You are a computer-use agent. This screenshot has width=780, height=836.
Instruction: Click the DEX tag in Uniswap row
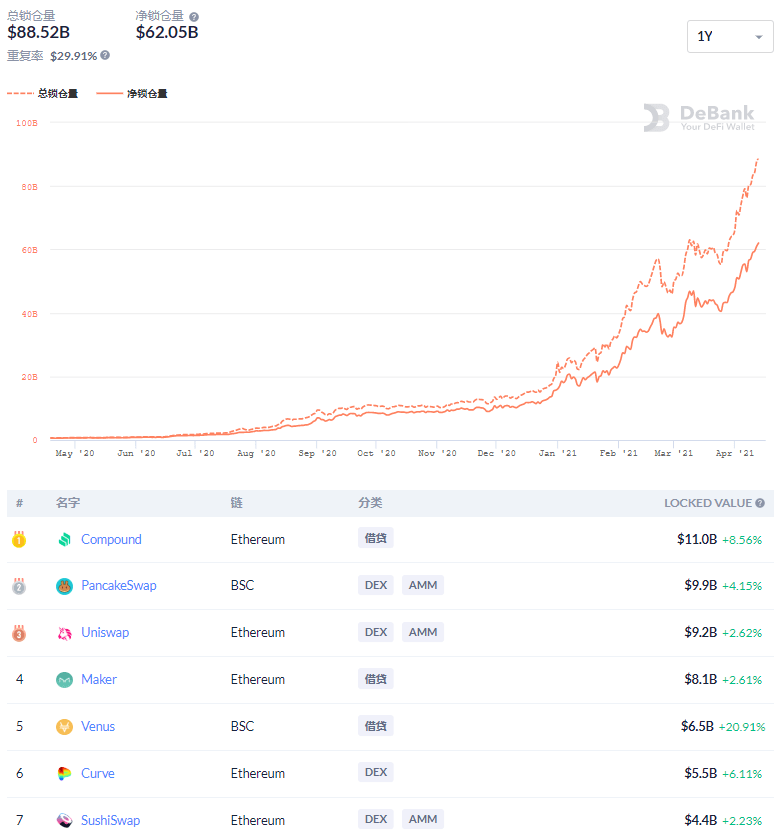[x=375, y=632]
